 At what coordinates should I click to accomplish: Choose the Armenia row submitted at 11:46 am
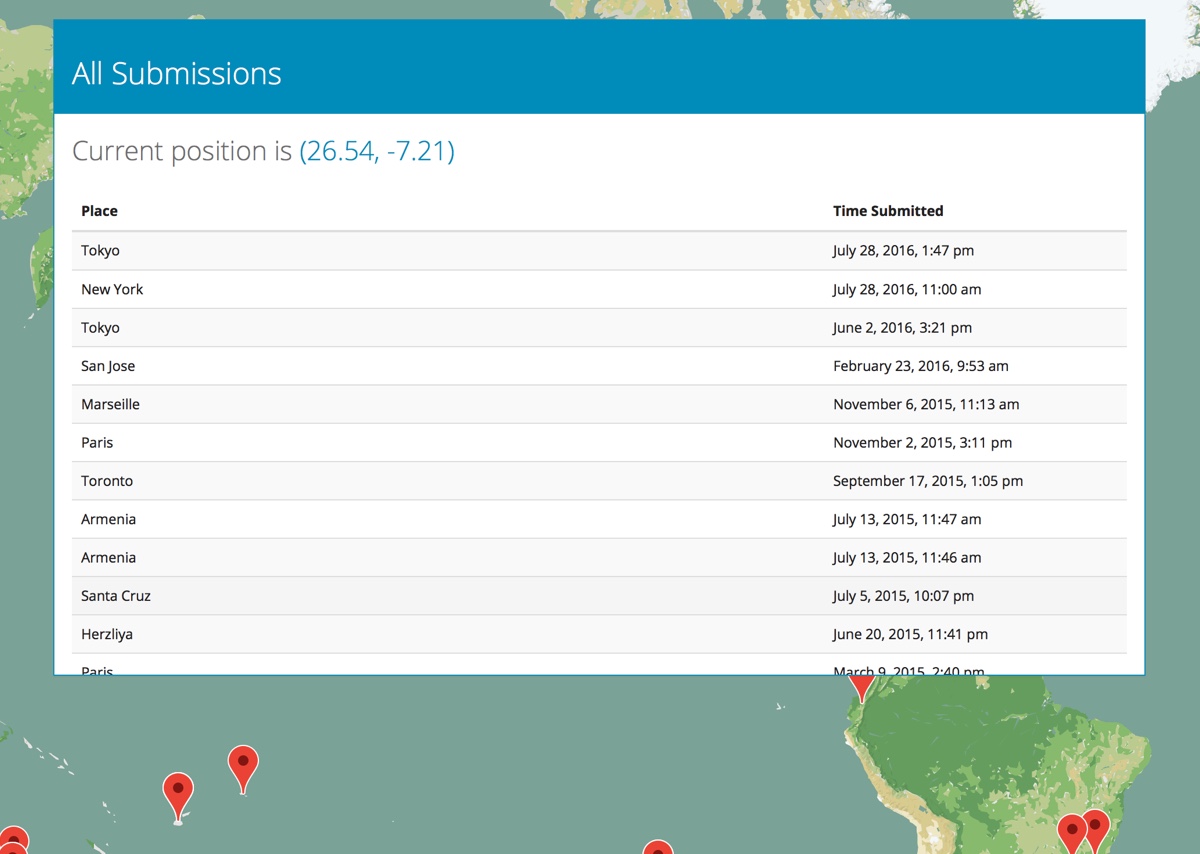click(599, 557)
